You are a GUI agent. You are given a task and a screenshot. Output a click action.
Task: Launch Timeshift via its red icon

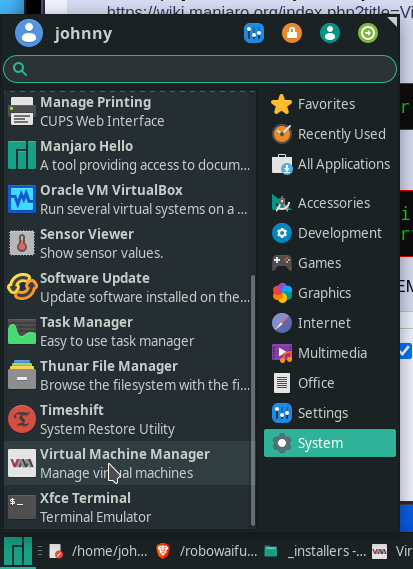(x=22, y=419)
